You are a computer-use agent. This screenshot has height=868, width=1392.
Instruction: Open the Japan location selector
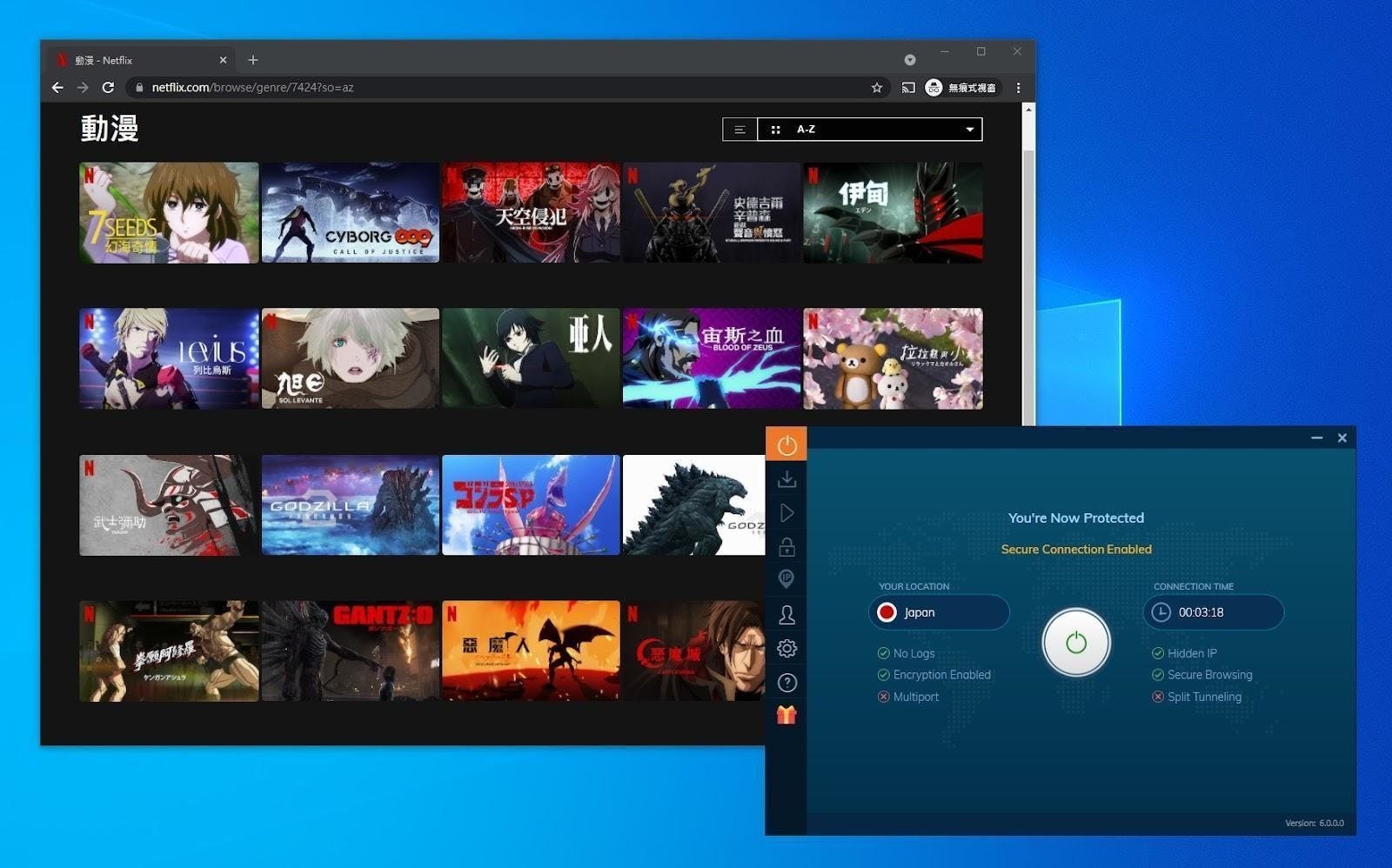pyautogui.click(x=939, y=612)
